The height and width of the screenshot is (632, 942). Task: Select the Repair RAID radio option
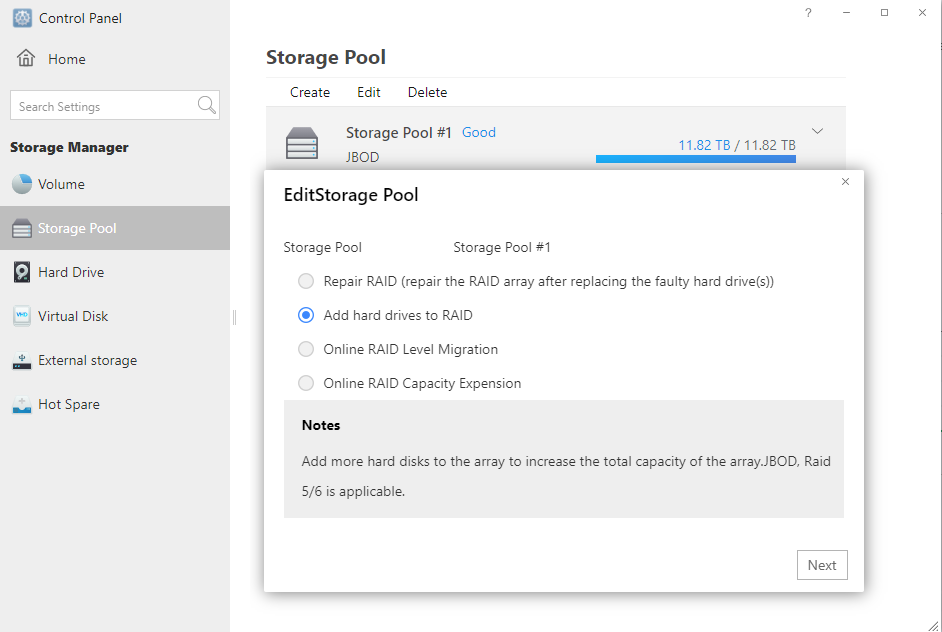tap(306, 281)
